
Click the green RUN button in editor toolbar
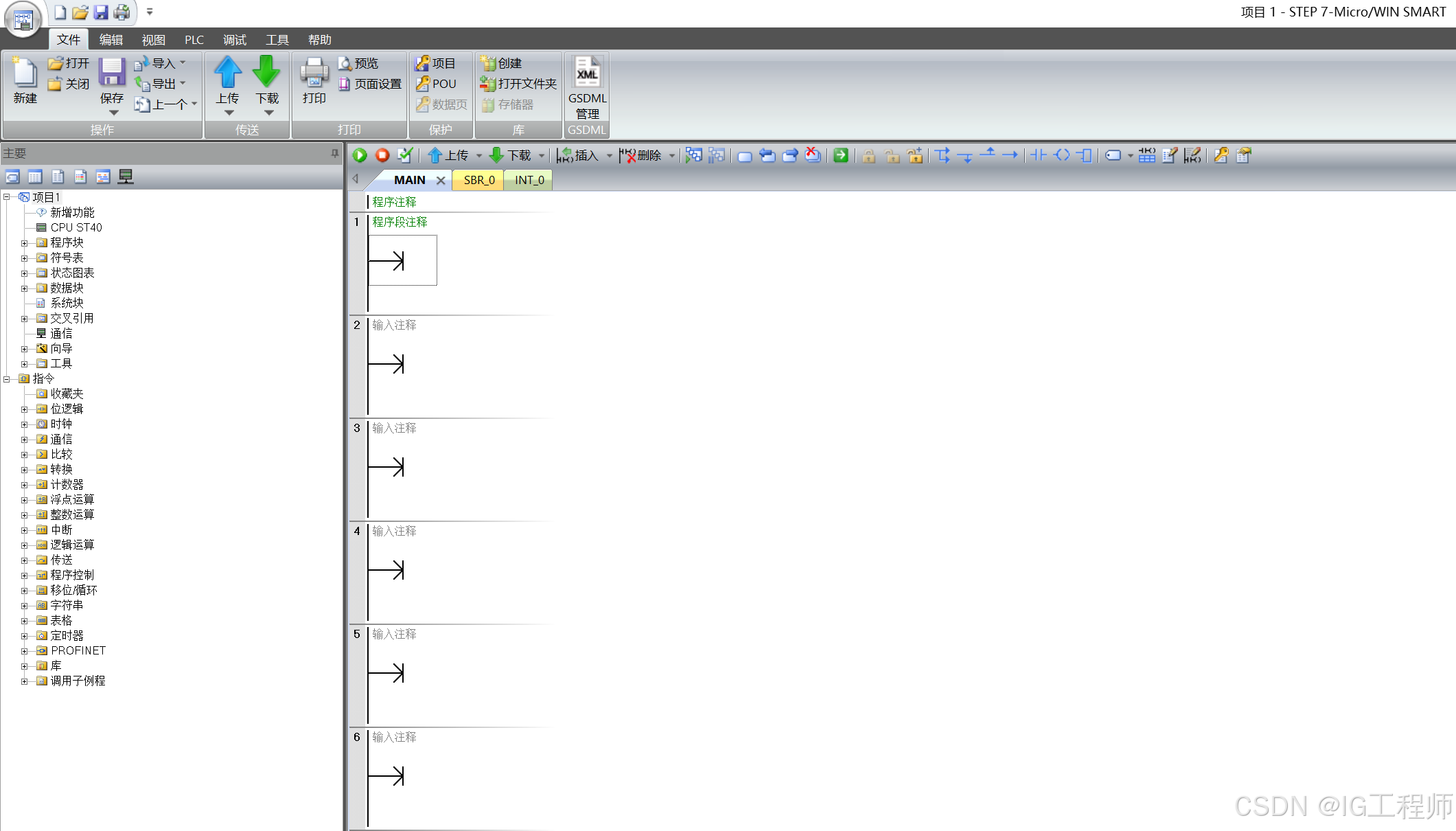tap(360, 156)
